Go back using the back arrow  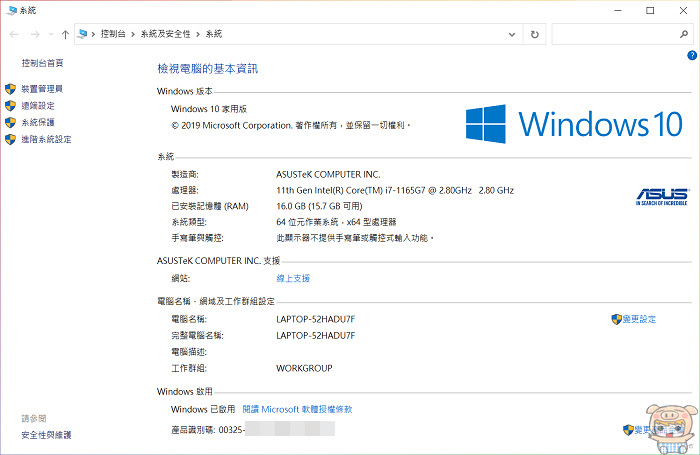pyautogui.click(x=14, y=34)
